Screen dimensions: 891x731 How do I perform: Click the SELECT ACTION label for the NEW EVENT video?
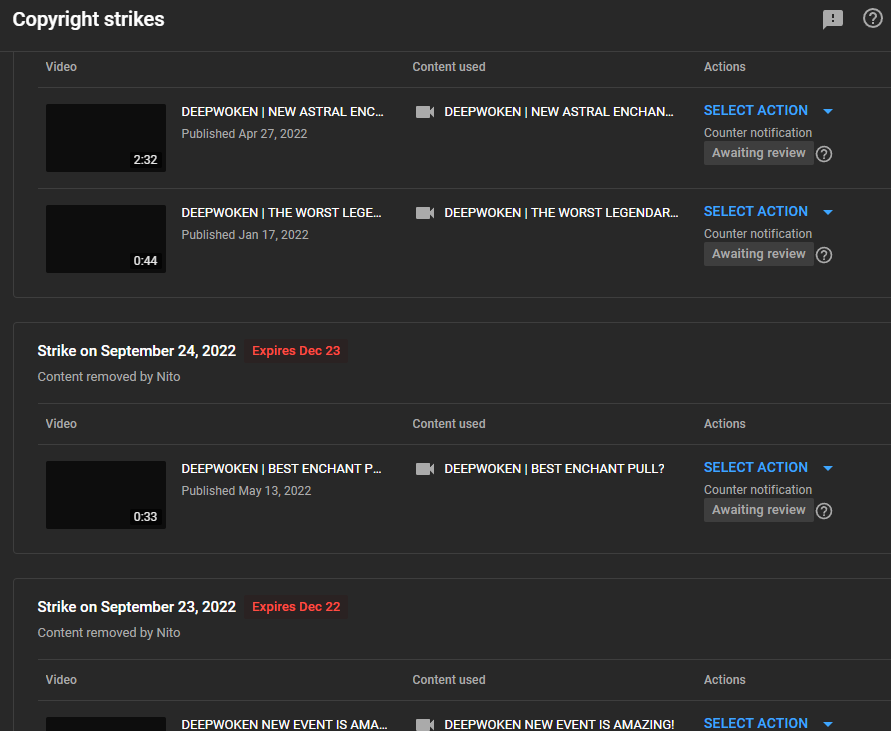tap(756, 723)
